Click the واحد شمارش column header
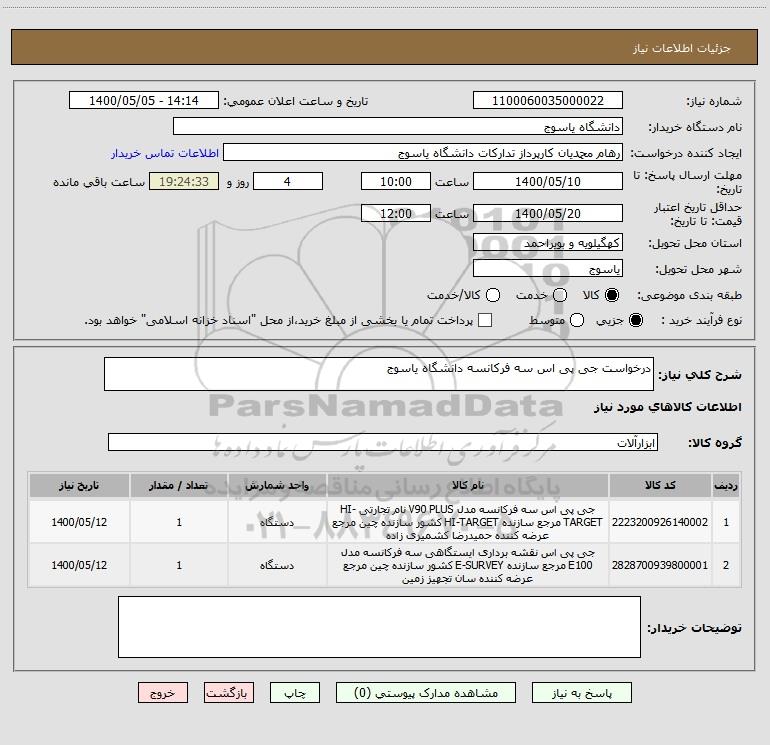 tap(277, 485)
